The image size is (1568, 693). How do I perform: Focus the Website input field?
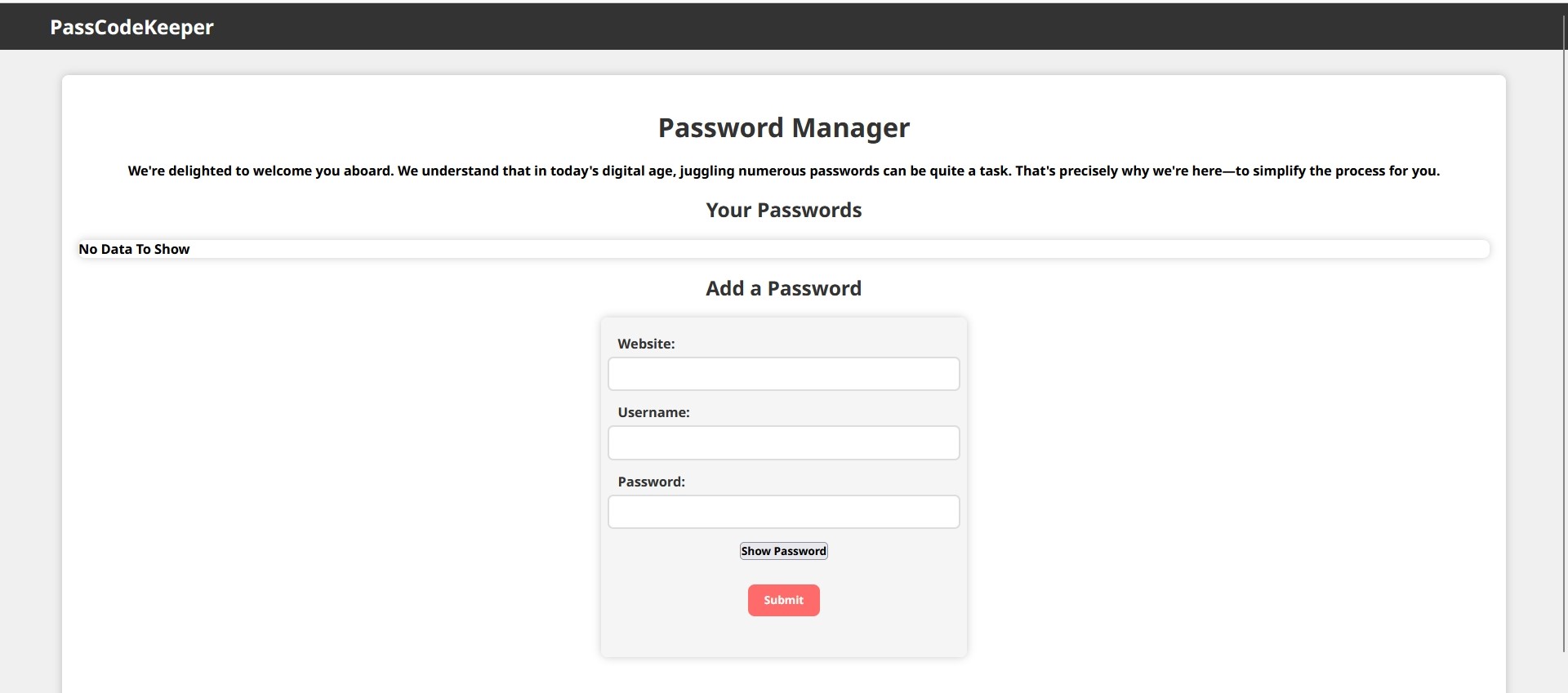point(783,374)
